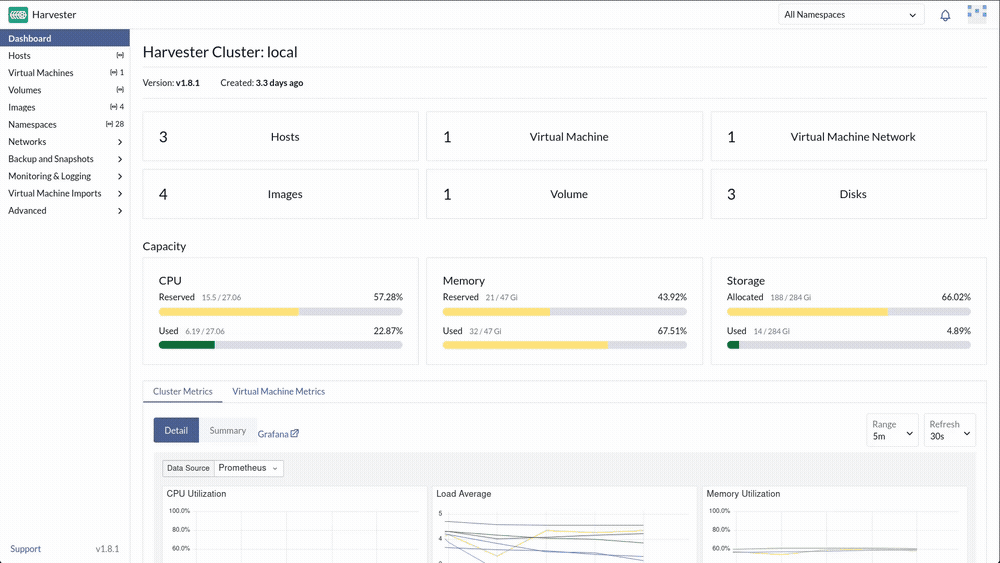Viewport: 1000px width, 563px height.
Task: Click the Harvester logo icon
Action: click(18, 15)
